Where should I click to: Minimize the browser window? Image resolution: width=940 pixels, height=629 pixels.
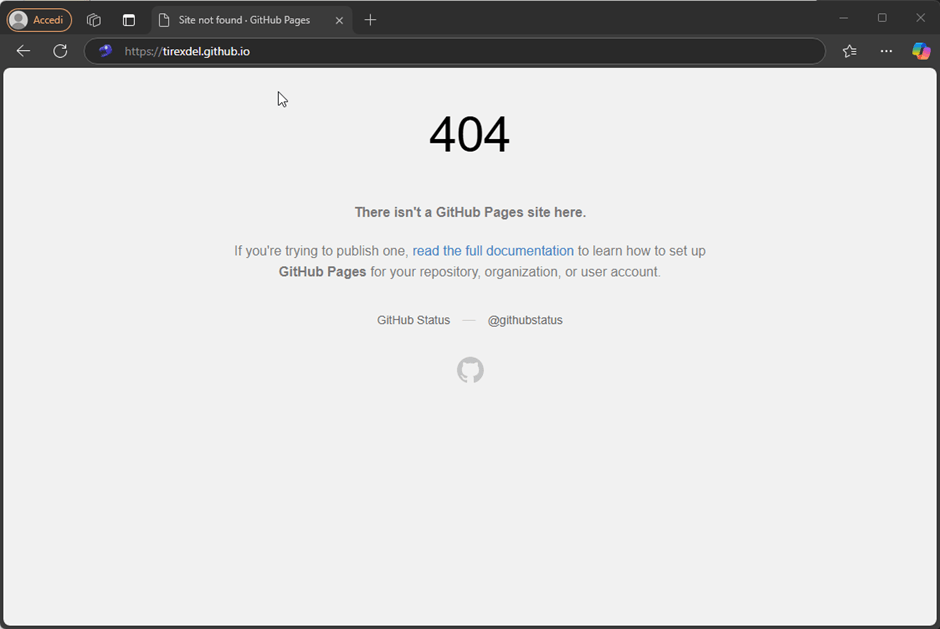[x=844, y=18]
